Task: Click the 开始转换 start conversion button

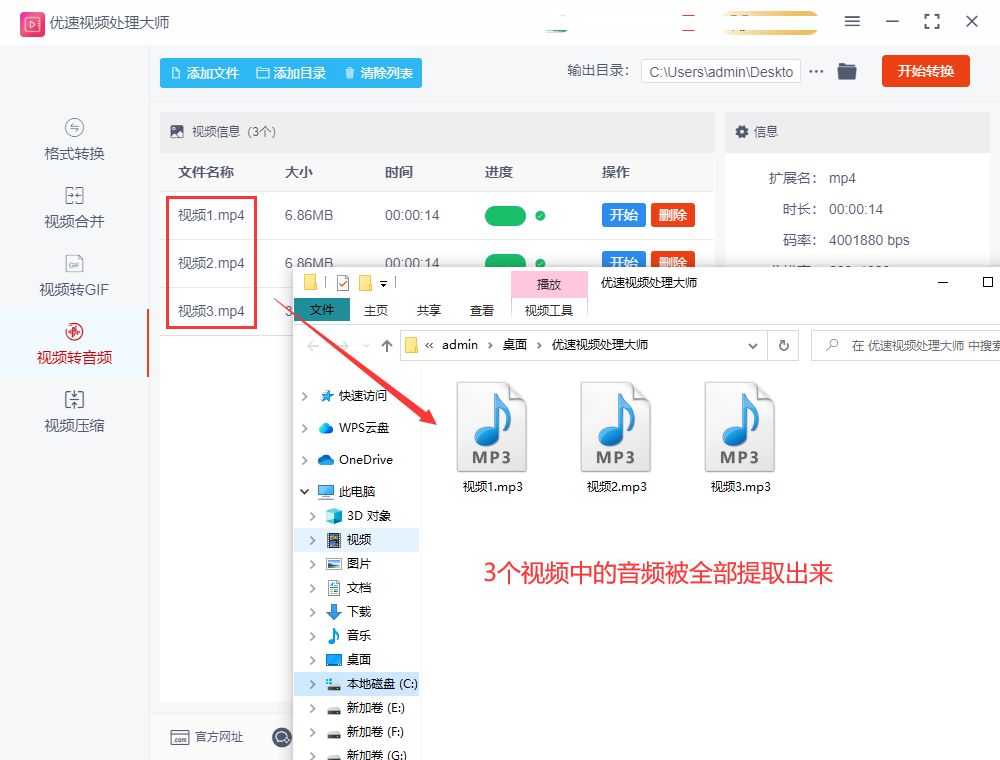Action: coord(925,71)
